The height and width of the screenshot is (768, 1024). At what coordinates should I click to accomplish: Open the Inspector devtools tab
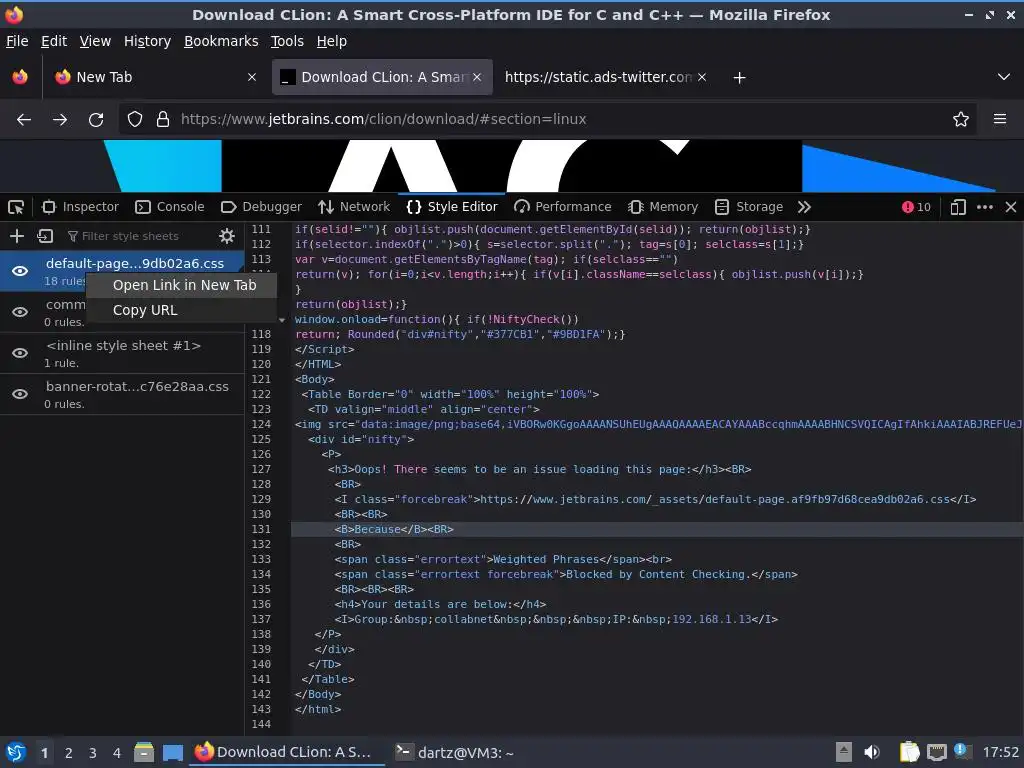[80, 207]
